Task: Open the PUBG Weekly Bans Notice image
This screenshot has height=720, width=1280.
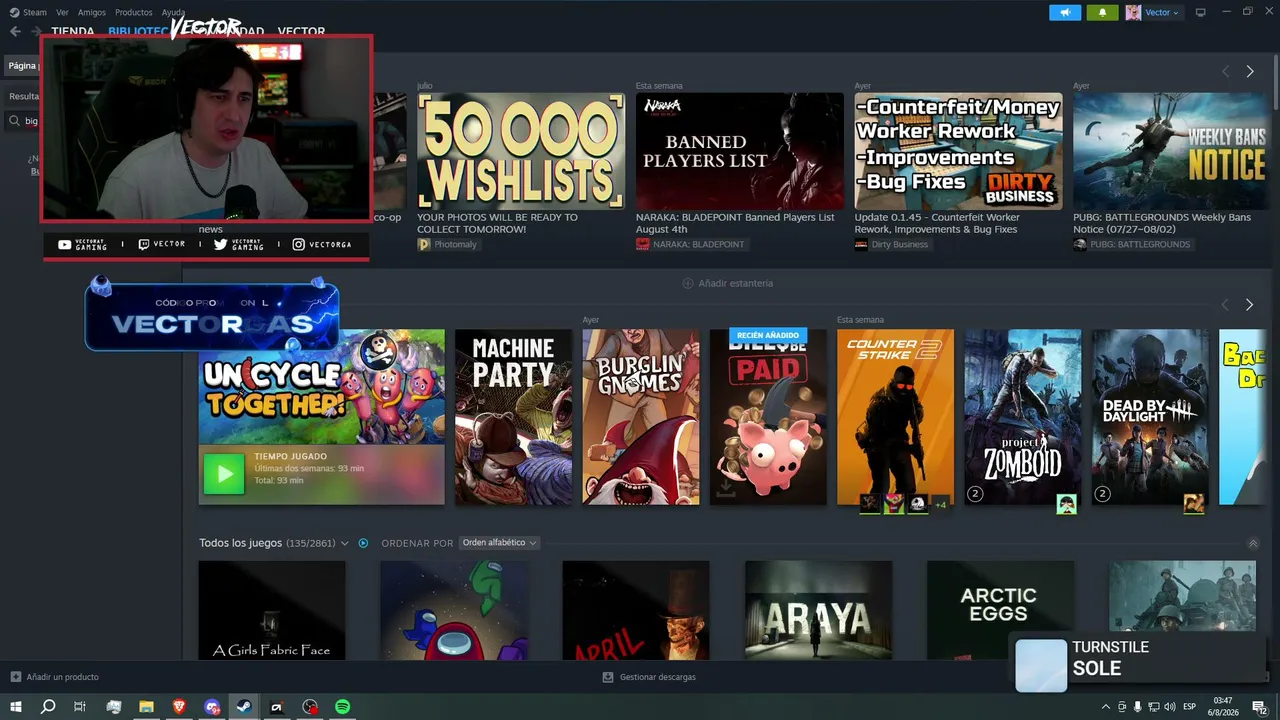Action: click(x=1170, y=151)
